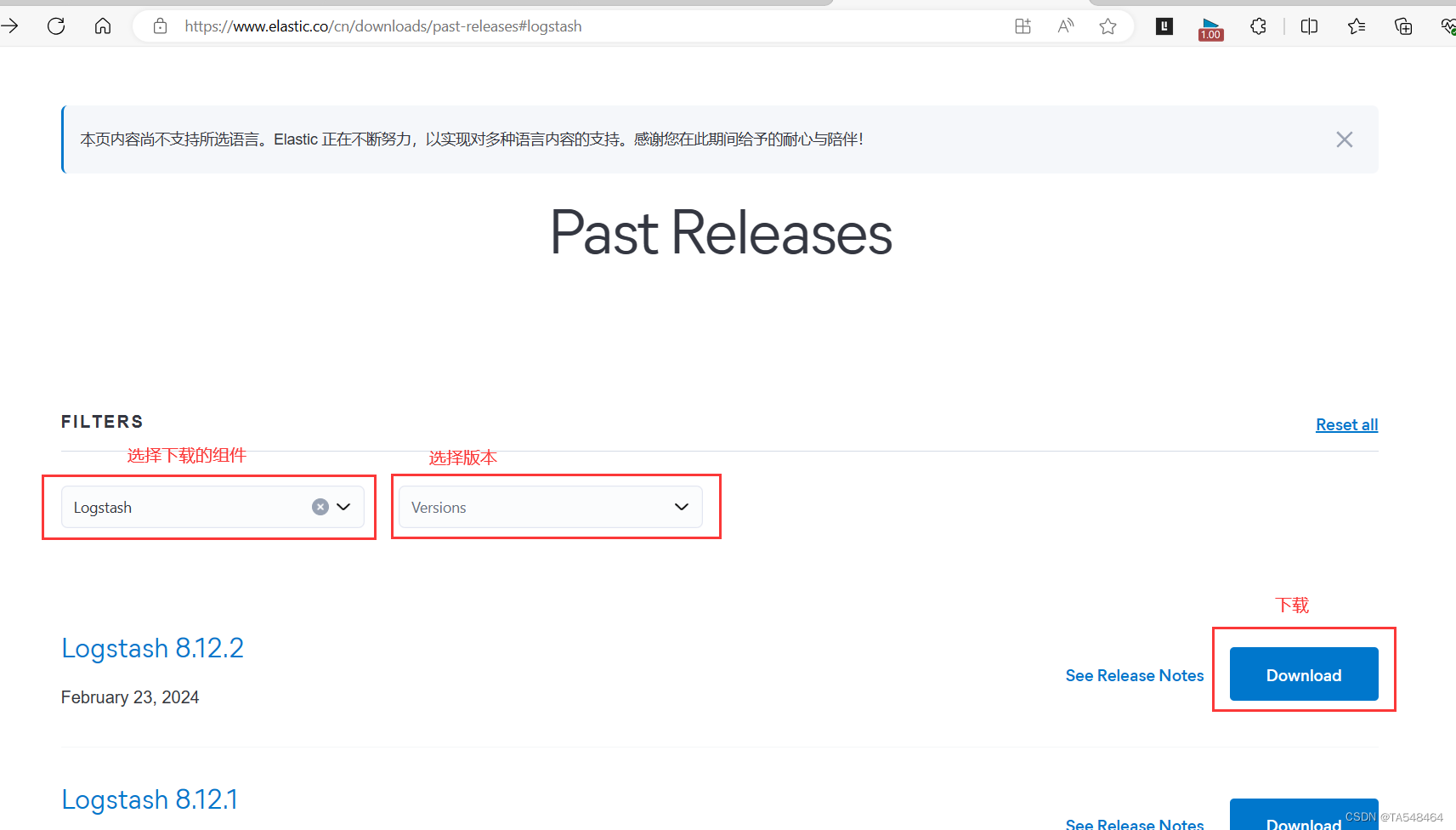Click the Past Releases heading
This screenshot has width=1456, height=830.
721,232
